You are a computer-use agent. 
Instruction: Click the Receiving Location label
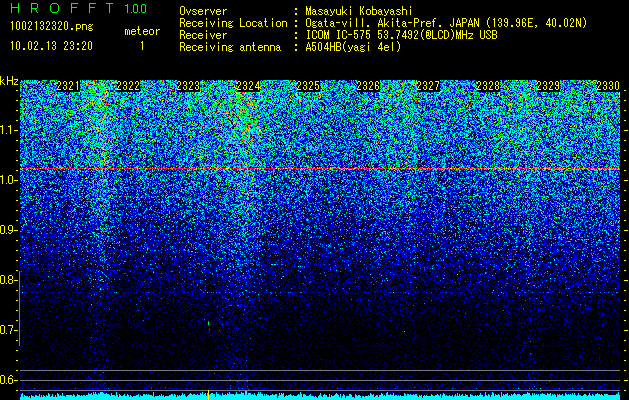click(233, 23)
